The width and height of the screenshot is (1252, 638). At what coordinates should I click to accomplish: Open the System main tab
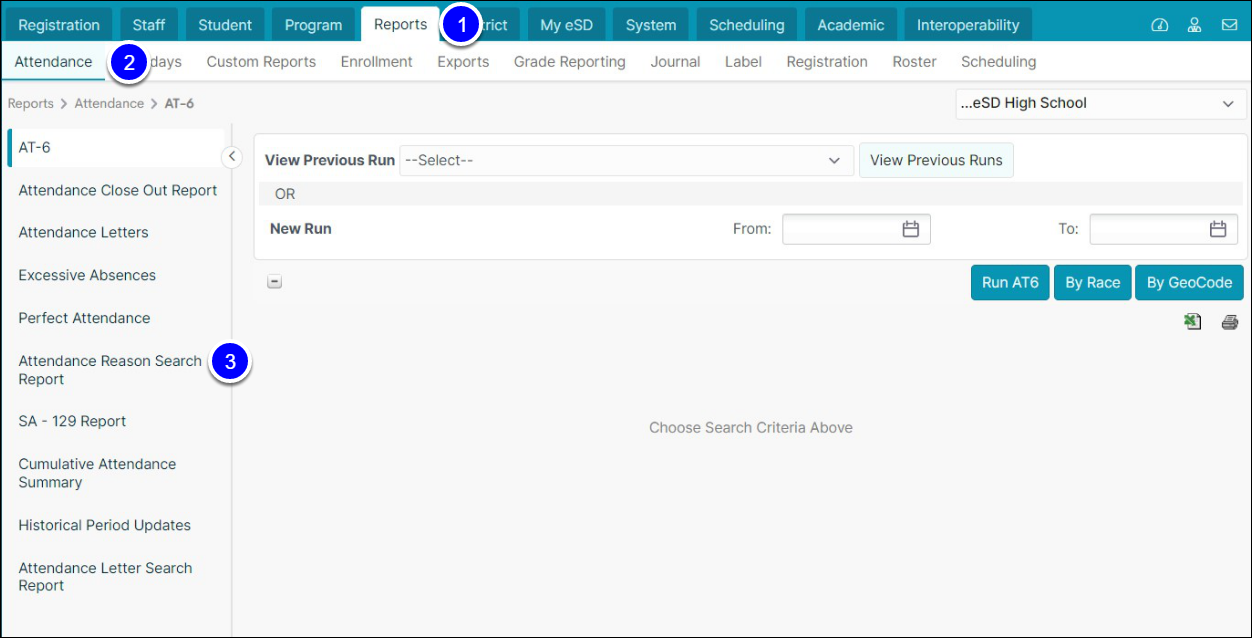651,25
